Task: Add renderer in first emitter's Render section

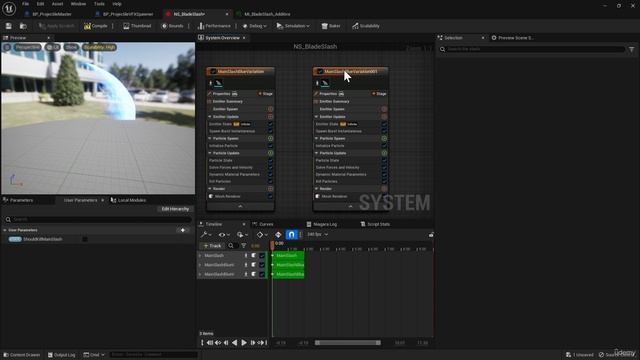Action: [270, 189]
